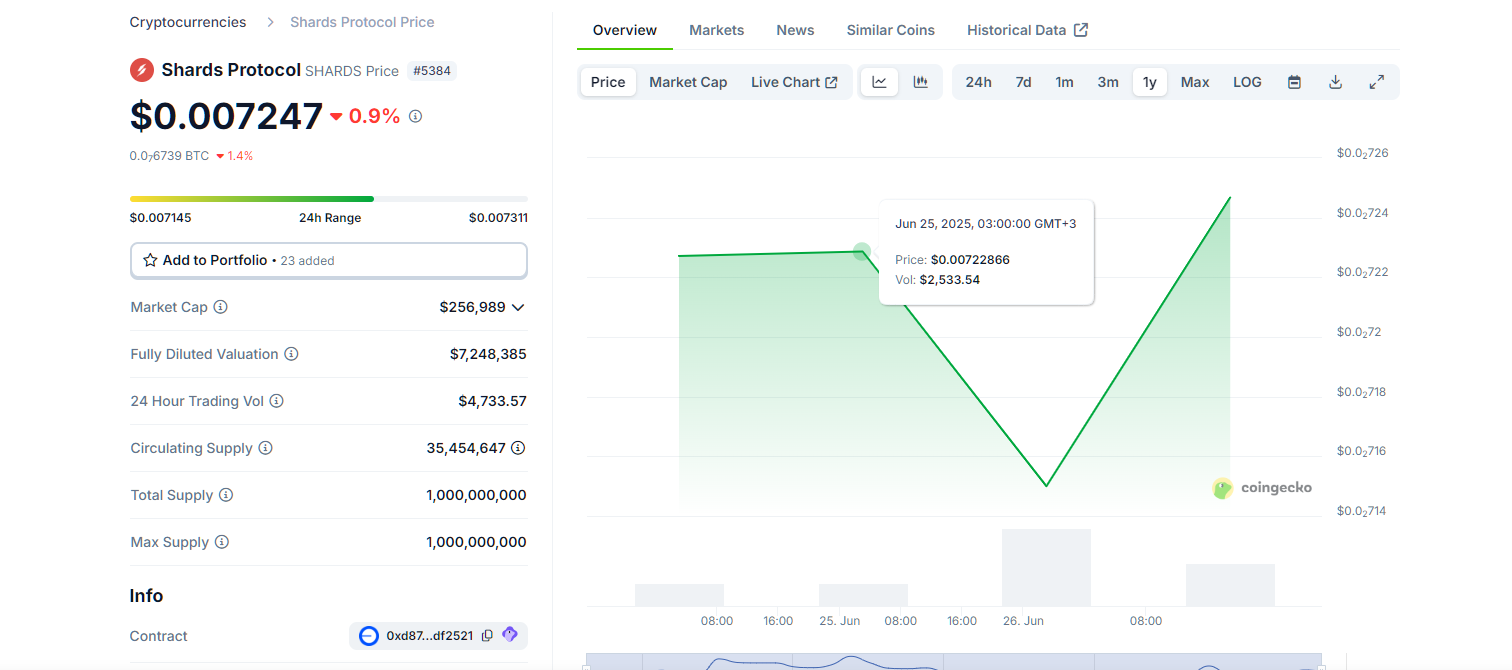Click the external link icon on Live Chart
This screenshot has width=1512, height=670.
tap(831, 82)
